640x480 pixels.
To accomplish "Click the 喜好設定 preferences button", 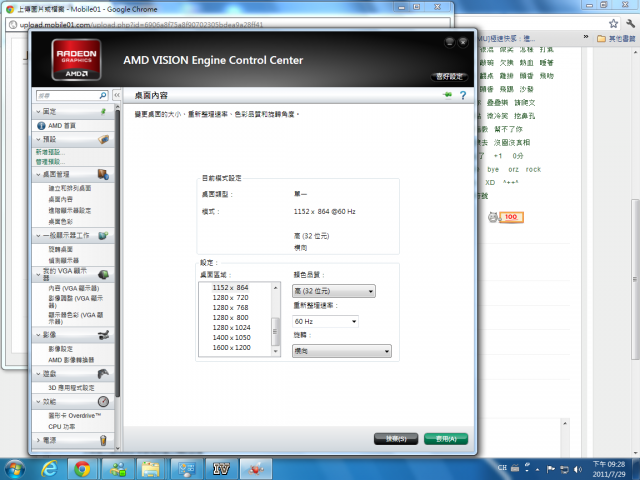I will [449, 76].
